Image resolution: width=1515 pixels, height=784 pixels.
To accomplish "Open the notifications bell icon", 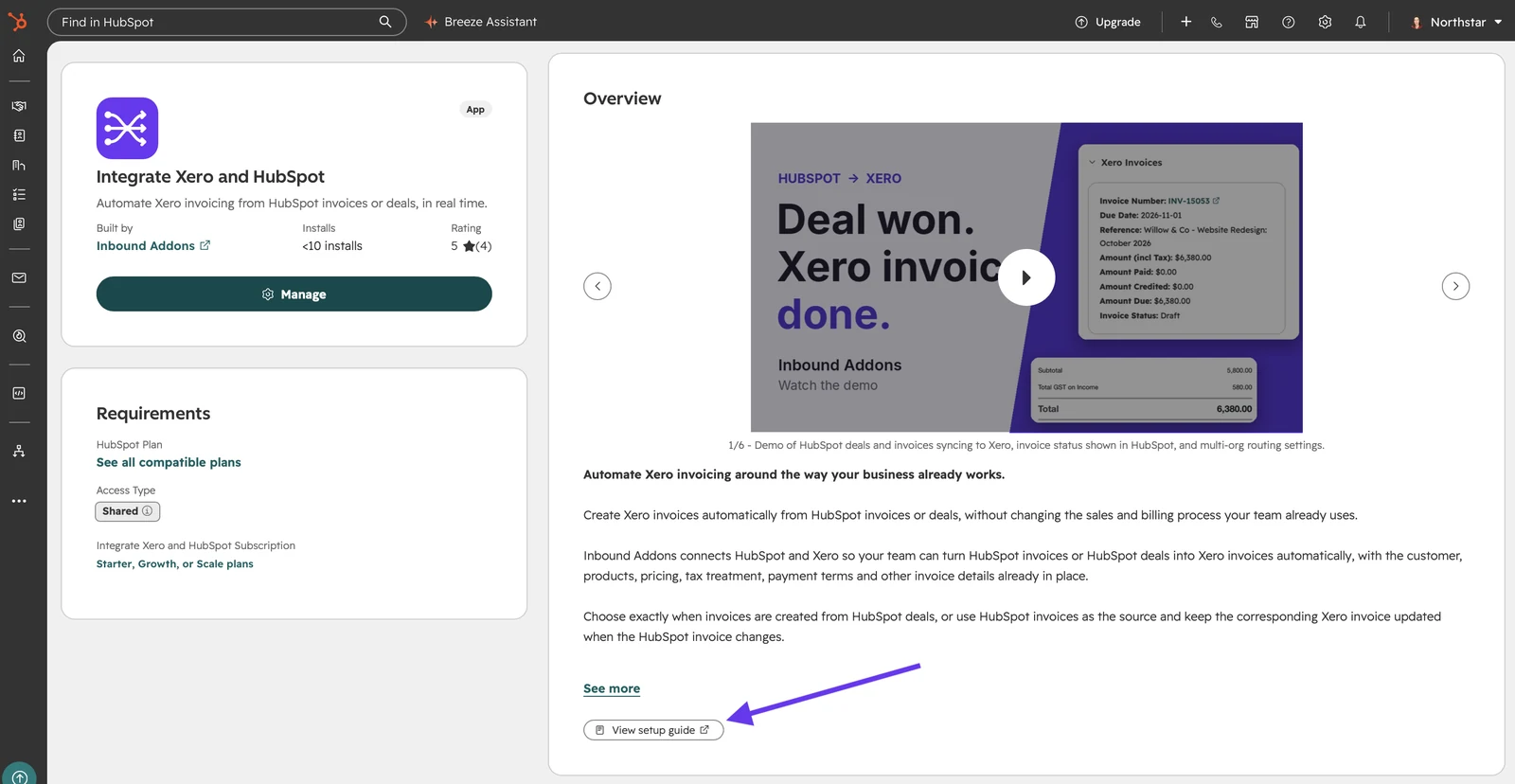I will click(x=1361, y=22).
